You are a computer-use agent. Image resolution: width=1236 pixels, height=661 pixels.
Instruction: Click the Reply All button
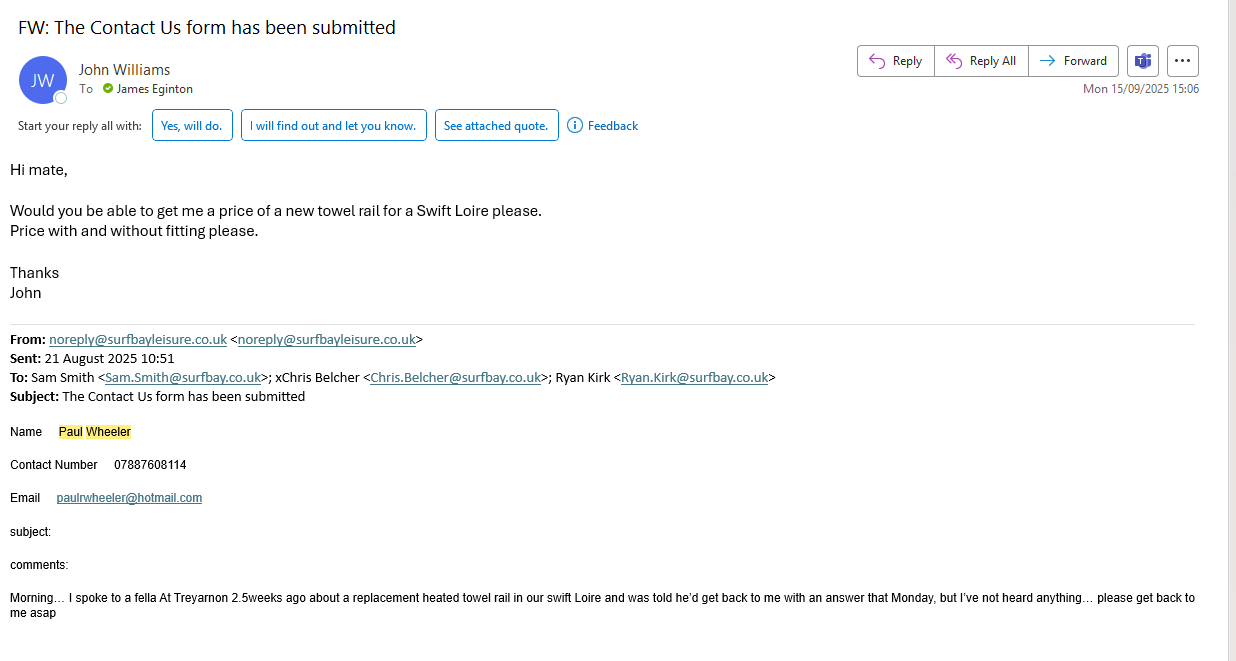point(981,61)
